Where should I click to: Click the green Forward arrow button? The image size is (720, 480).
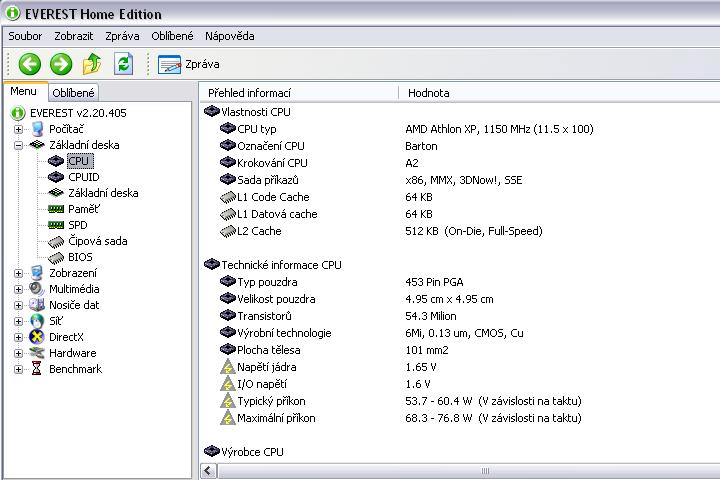61,64
